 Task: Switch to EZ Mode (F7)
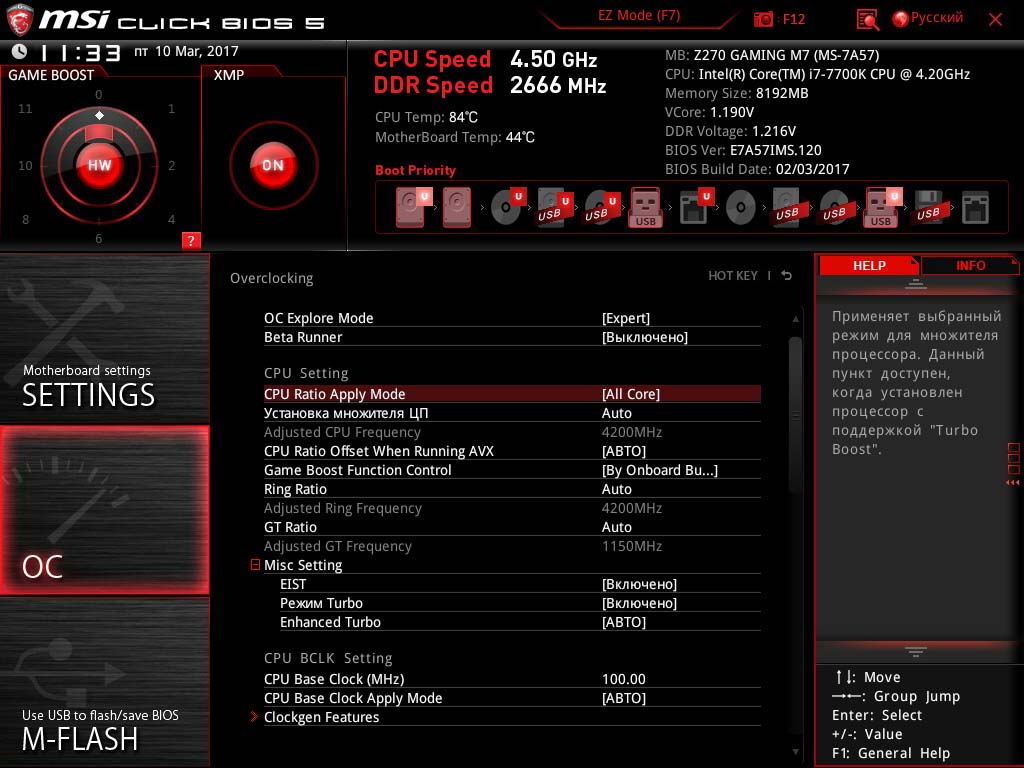(x=639, y=16)
